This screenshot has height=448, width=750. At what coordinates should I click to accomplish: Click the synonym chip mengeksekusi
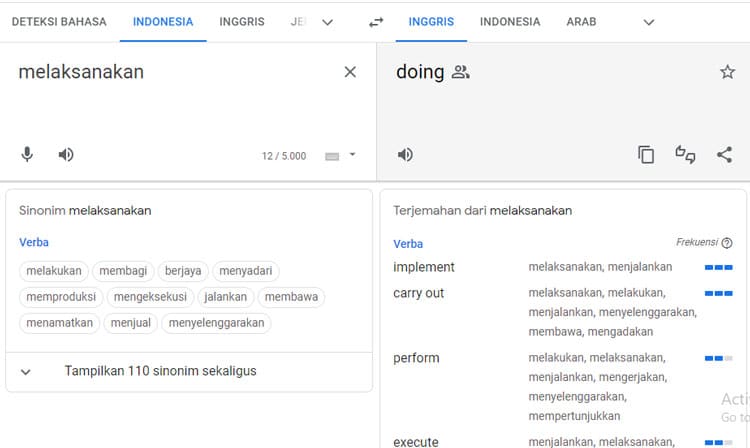click(150, 297)
